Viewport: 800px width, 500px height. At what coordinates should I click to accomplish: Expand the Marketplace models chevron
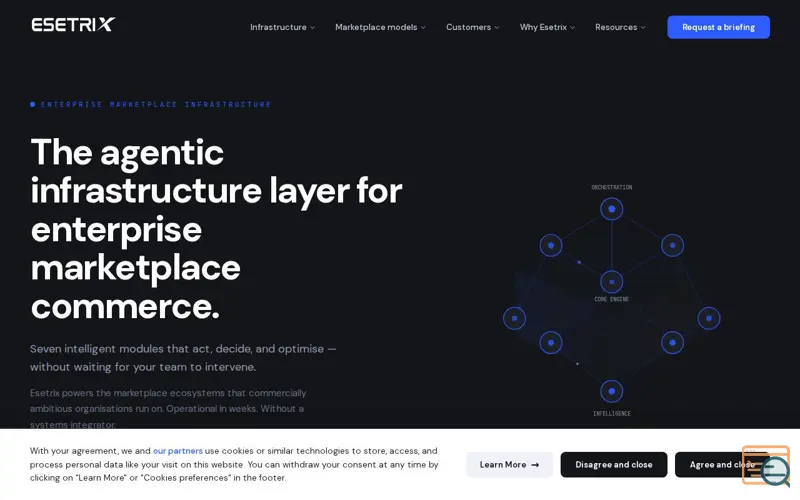423,28
